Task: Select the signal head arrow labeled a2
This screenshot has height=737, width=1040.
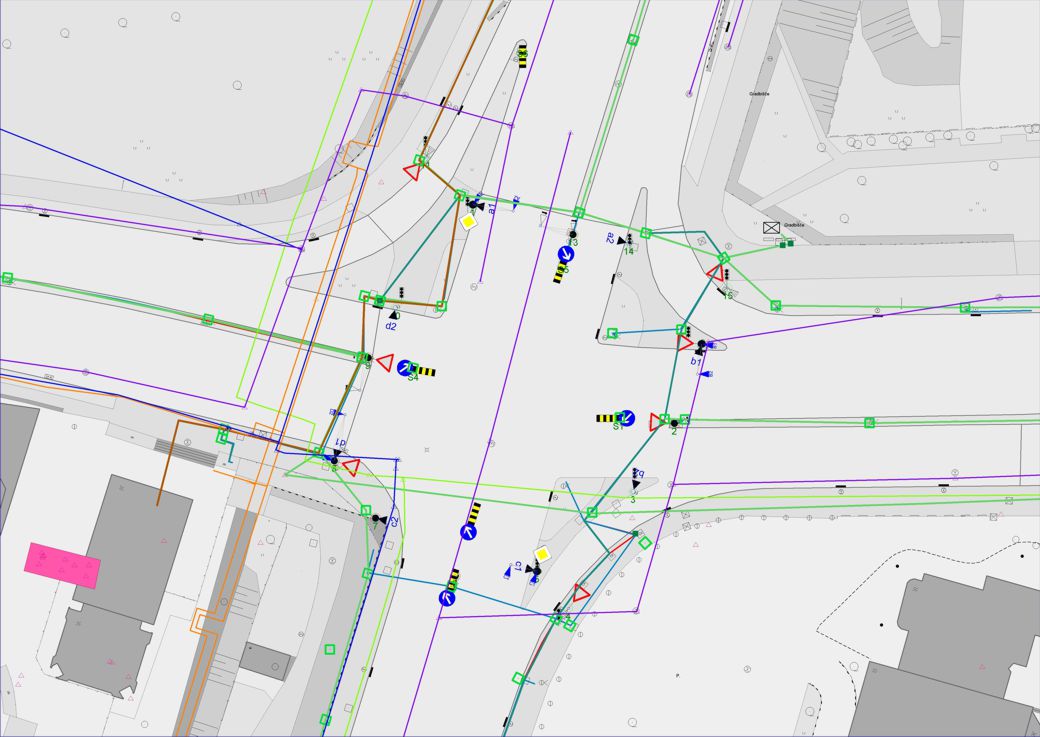Action: (621, 240)
